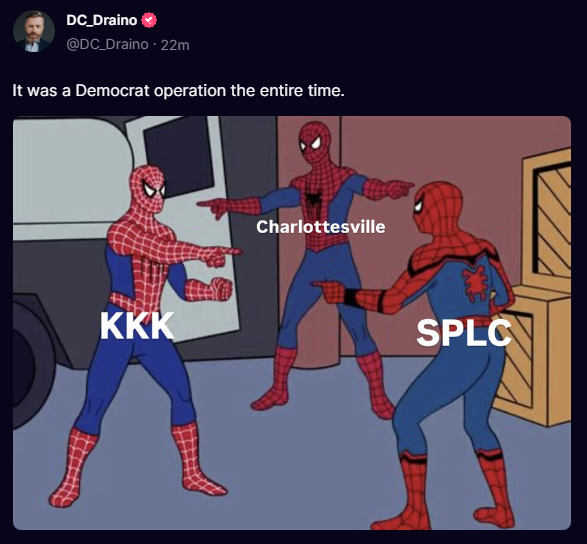Click the 'Charlottesville' caption in the meme
Viewport: 587px width, 544px height.
click(x=320, y=227)
